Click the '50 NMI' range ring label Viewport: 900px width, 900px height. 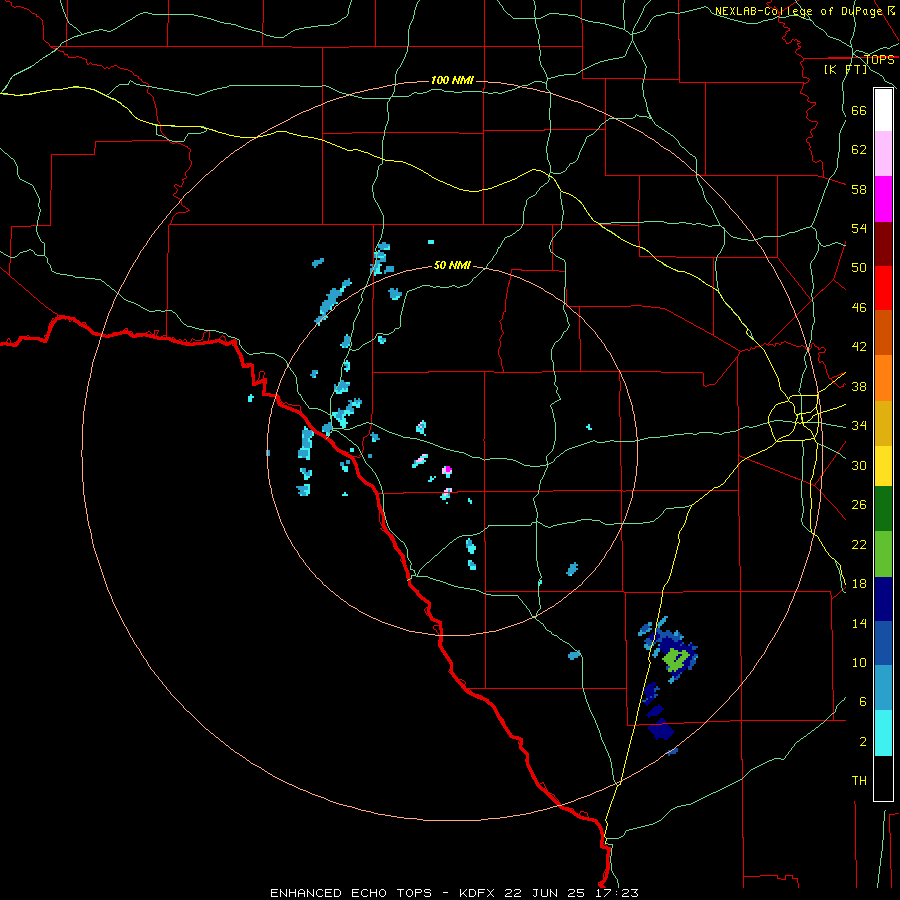click(x=452, y=265)
